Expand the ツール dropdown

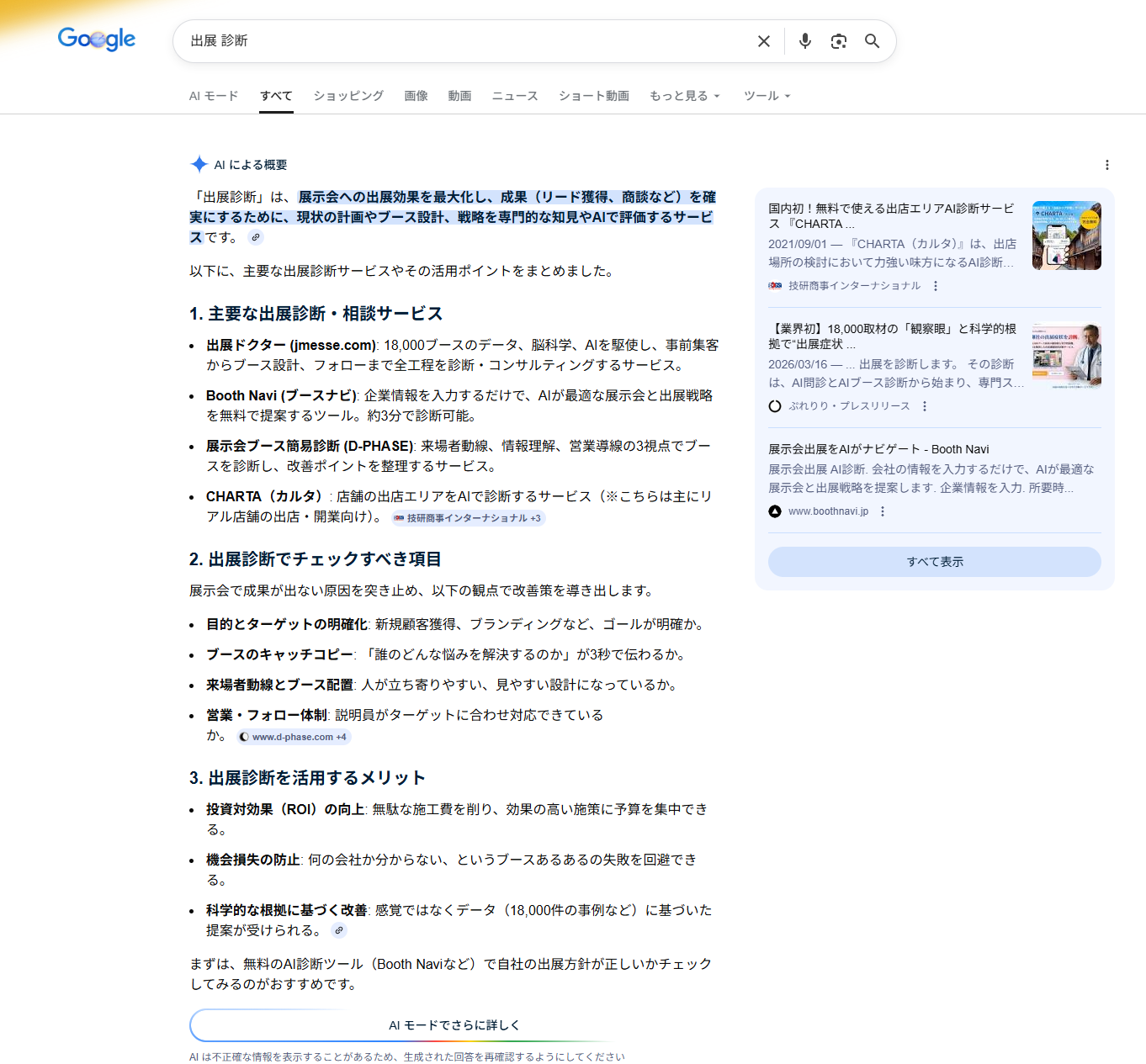click(767, 96)
